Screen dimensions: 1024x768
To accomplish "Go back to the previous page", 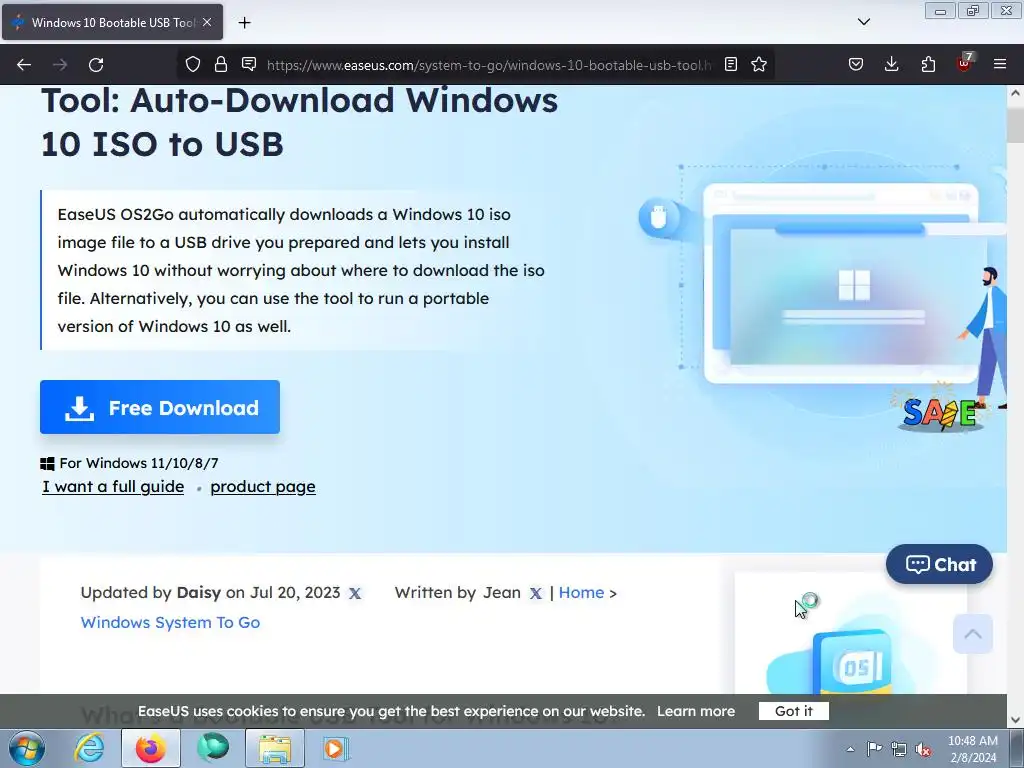I will (x=24, y=65).
